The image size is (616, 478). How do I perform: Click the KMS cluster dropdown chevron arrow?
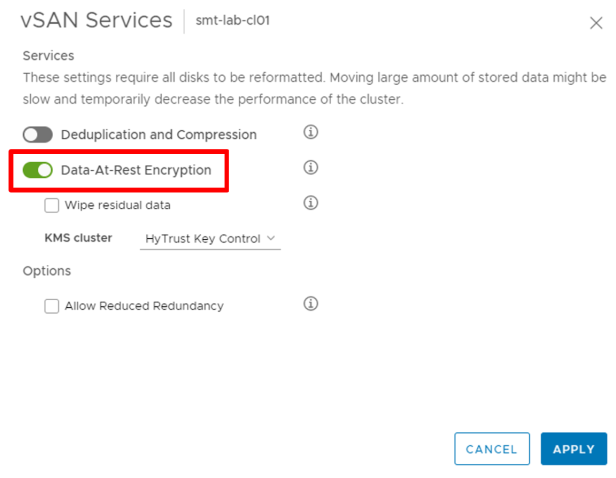(271, 239)
